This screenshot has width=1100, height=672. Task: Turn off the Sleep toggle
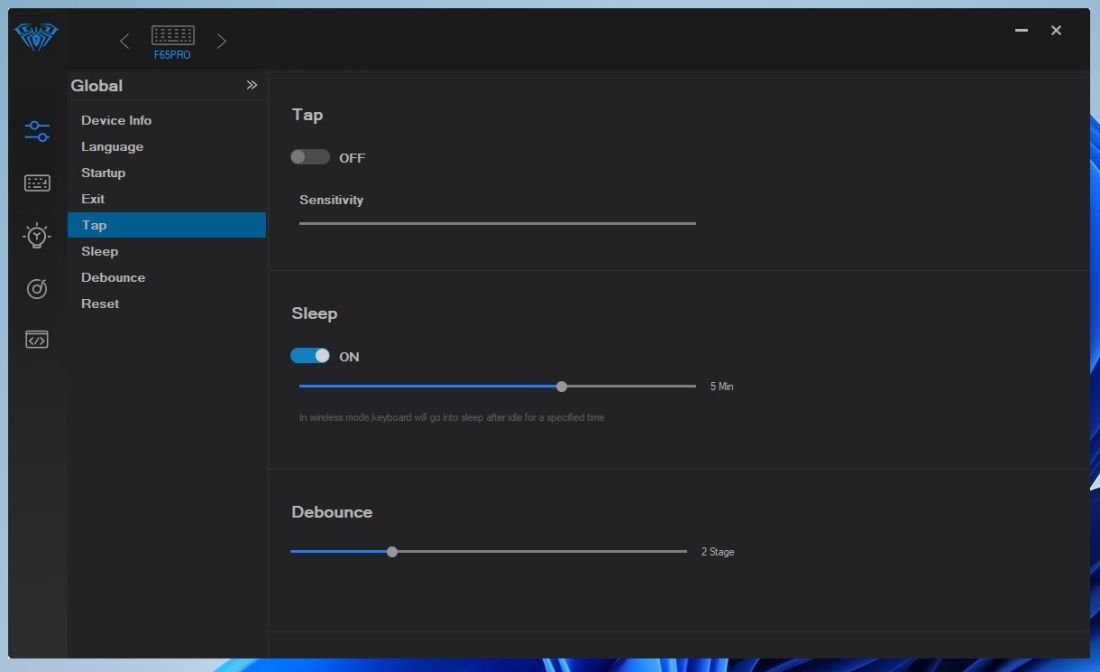310,356
